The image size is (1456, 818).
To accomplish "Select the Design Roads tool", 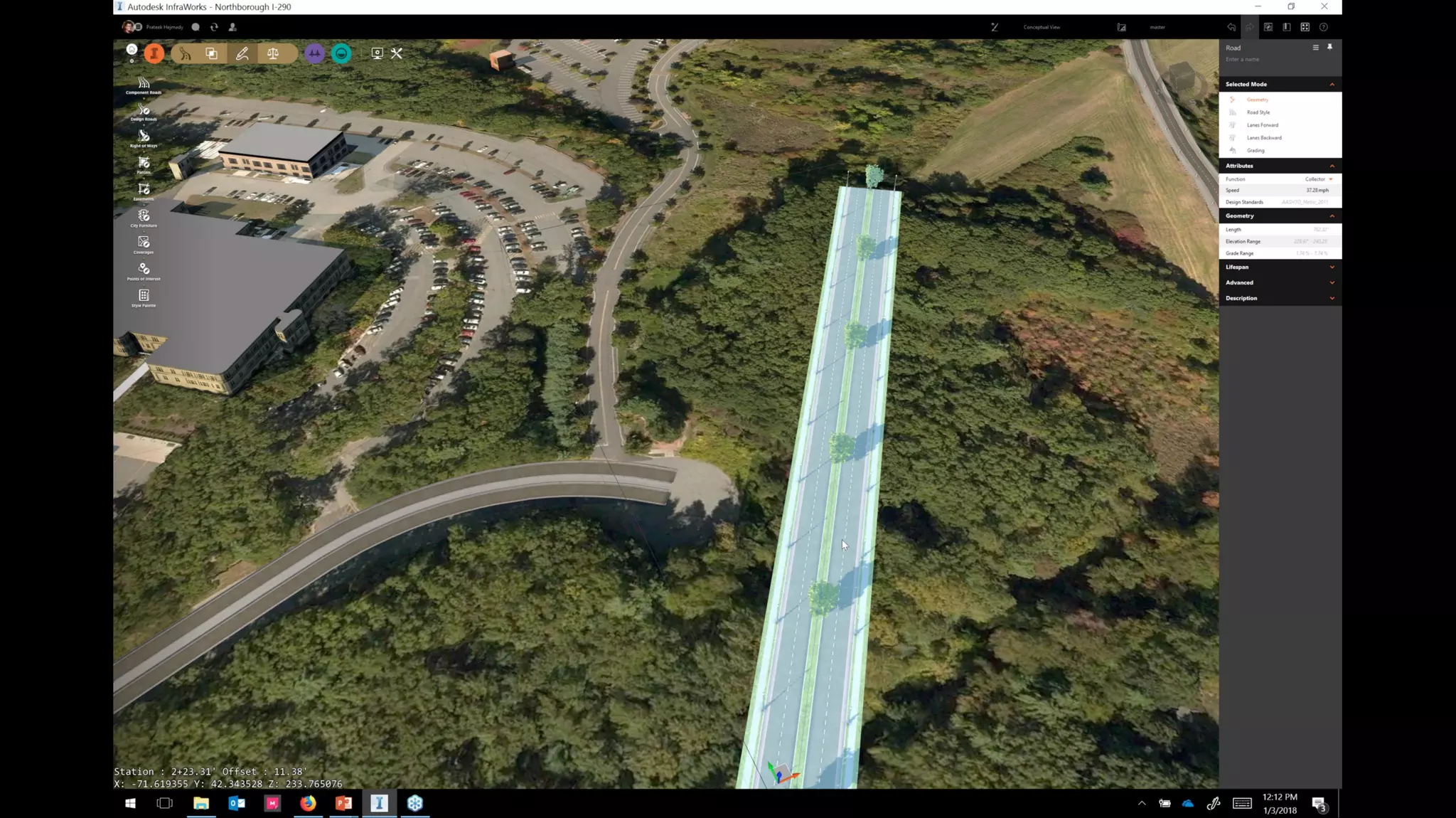I will pyautogui.click(x=144, y=112).
